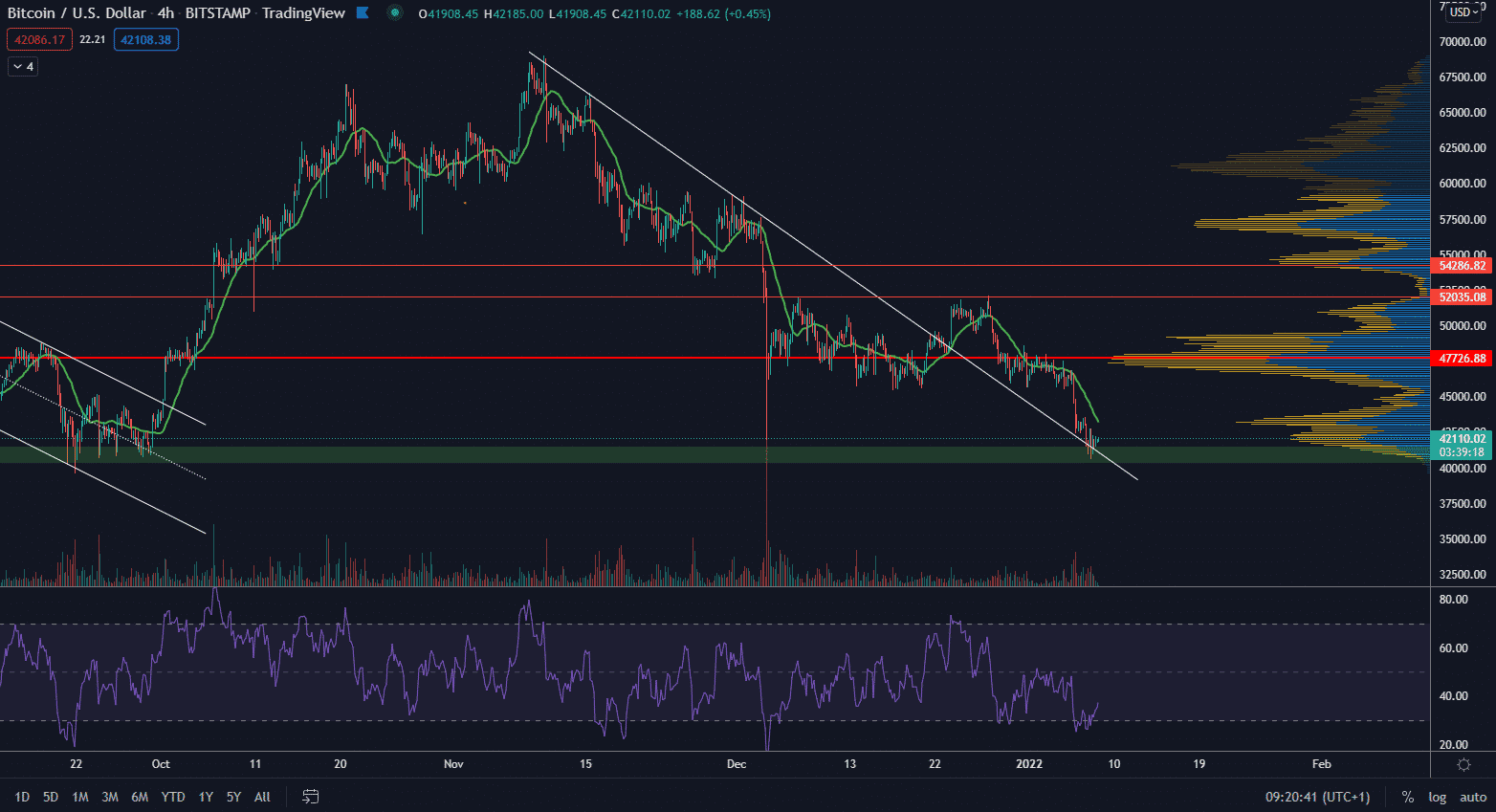
Task: Open the timezone menu showing UTC+1
Action: pyautogui.click(x=1317, y=797)
